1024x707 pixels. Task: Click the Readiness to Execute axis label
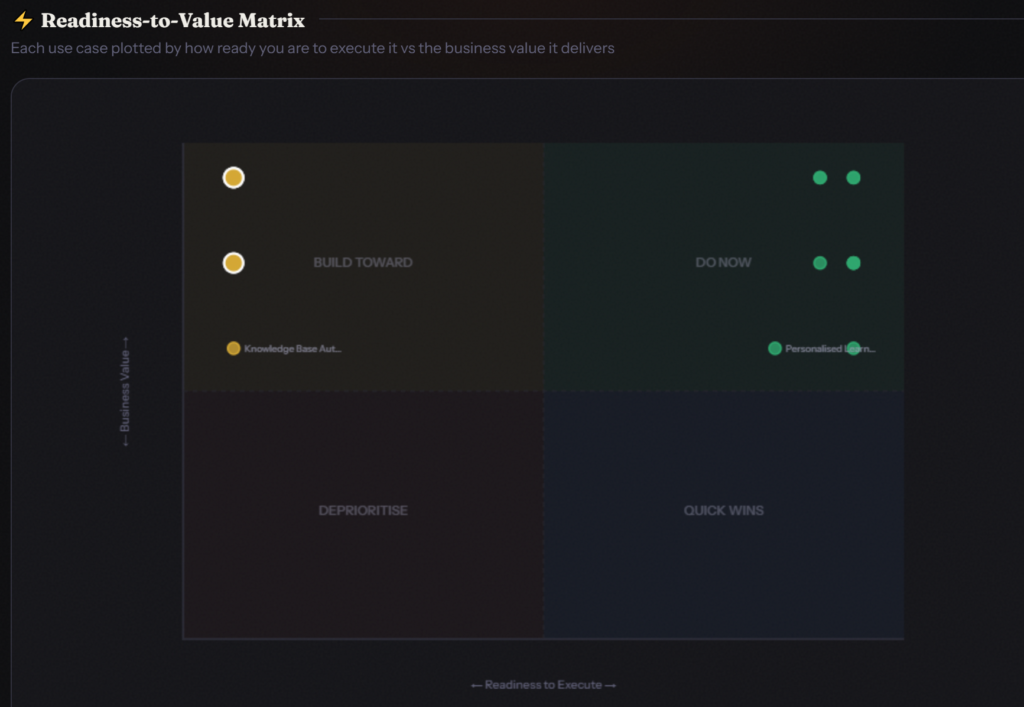click(543, 685)
